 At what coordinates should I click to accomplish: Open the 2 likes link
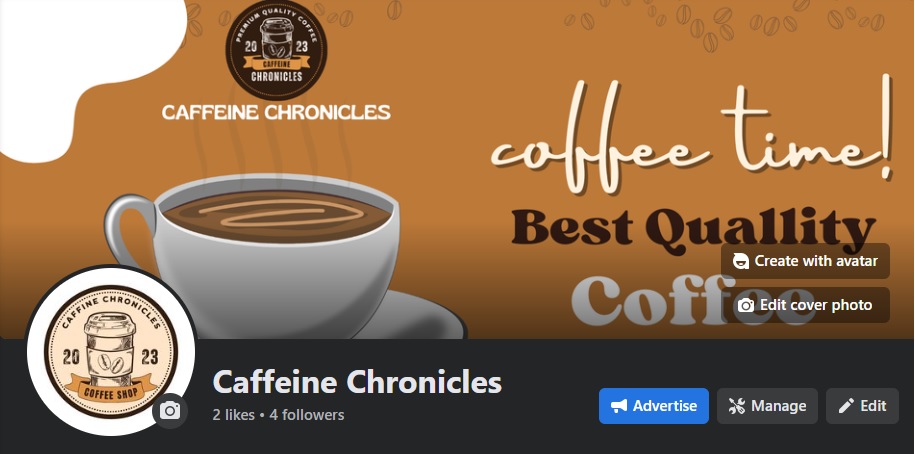233,415
